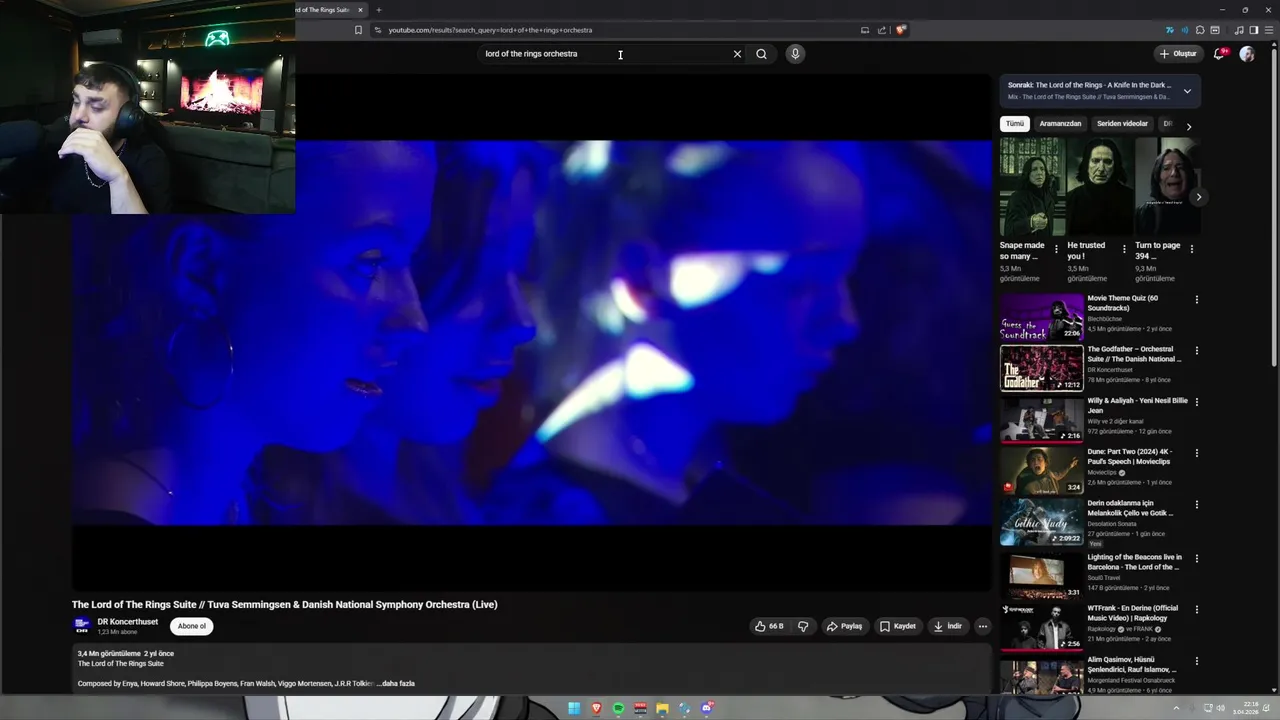Open a new browser tab
Image resolution: width=1280 pixels, height=720 pixels.
pyautogui.click(x=378, y=10)
